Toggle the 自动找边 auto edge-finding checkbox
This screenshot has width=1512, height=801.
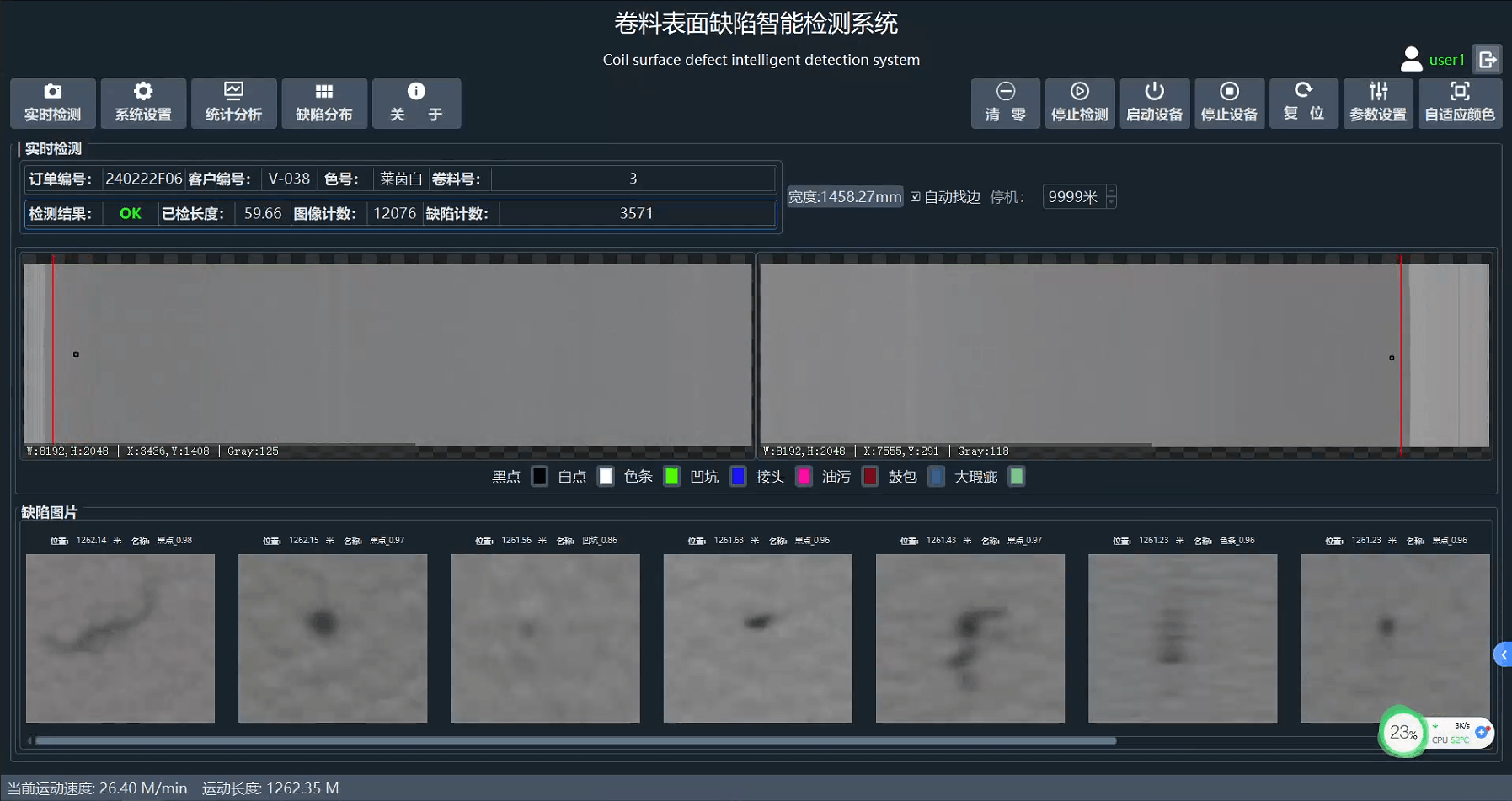916,197
